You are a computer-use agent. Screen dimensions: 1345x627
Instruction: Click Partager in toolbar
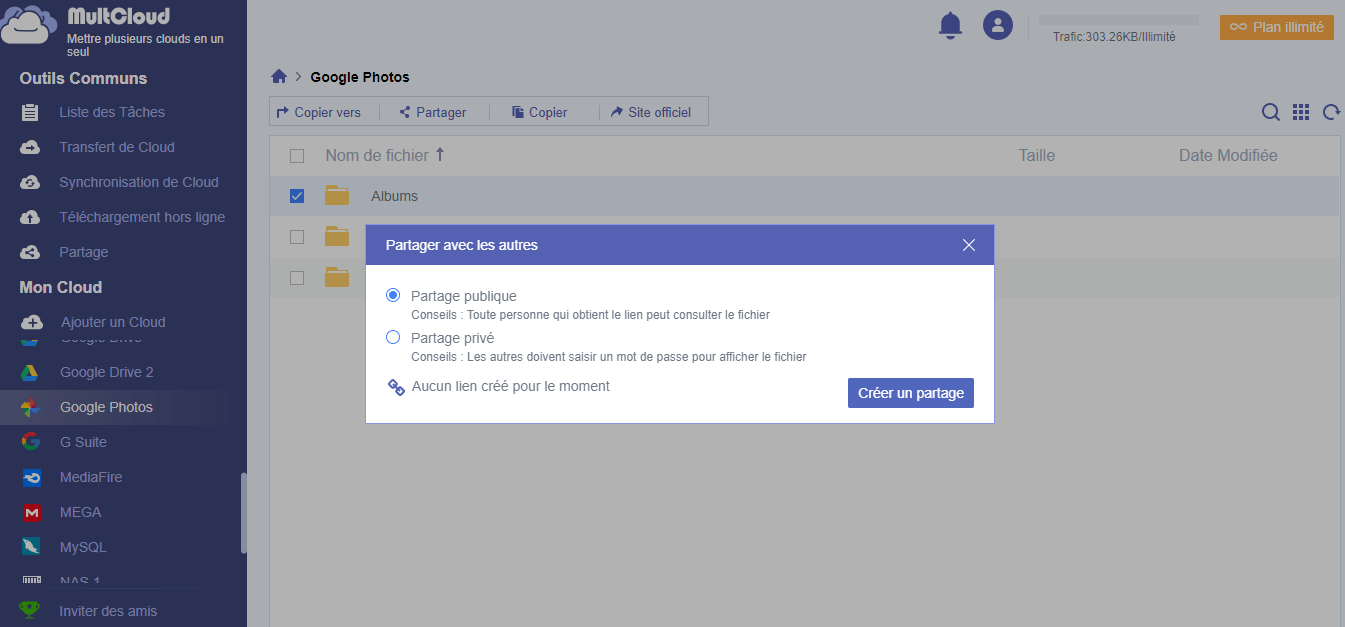(433, 112)
